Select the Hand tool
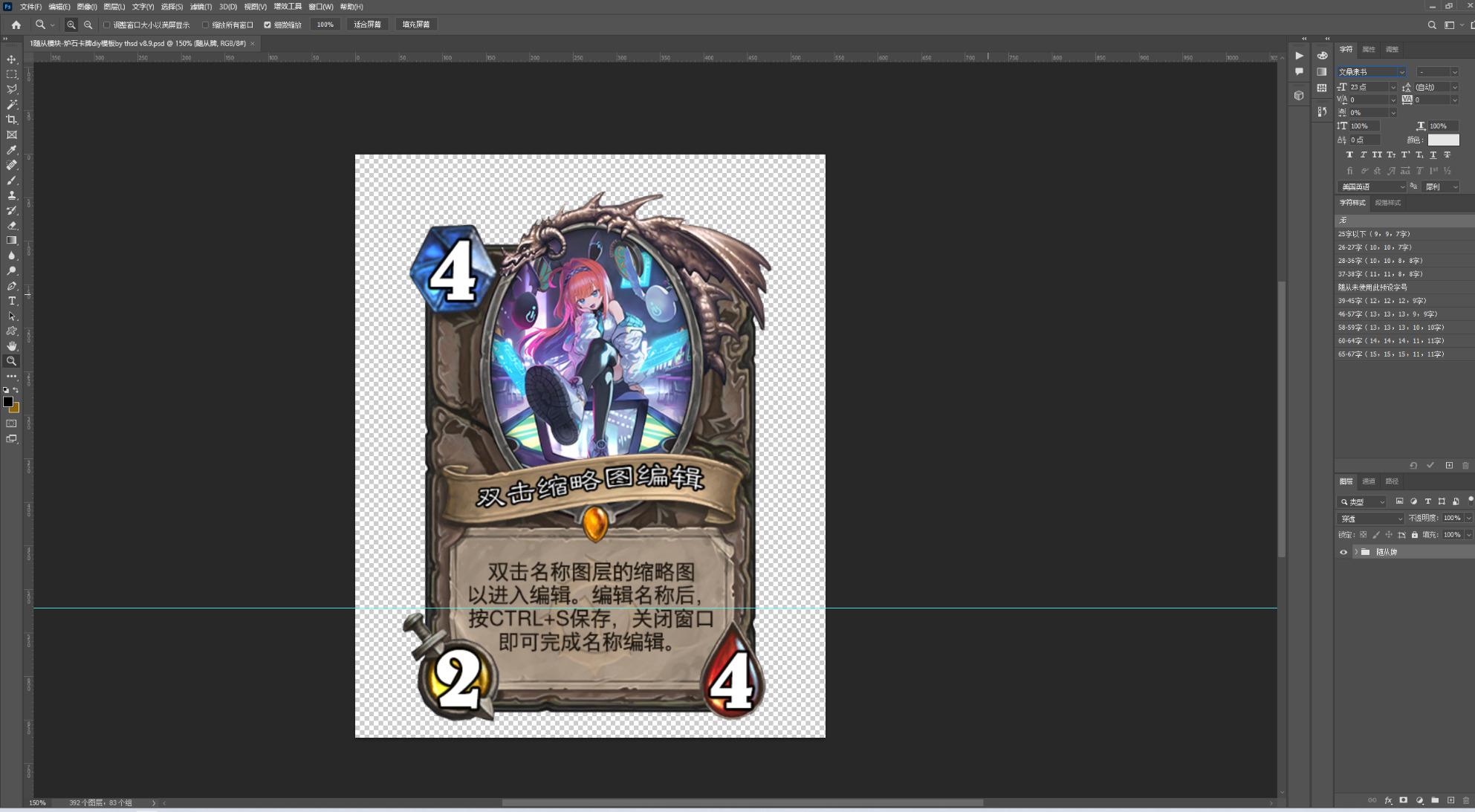Viewport: 1475px width, 812px height. 11,346
